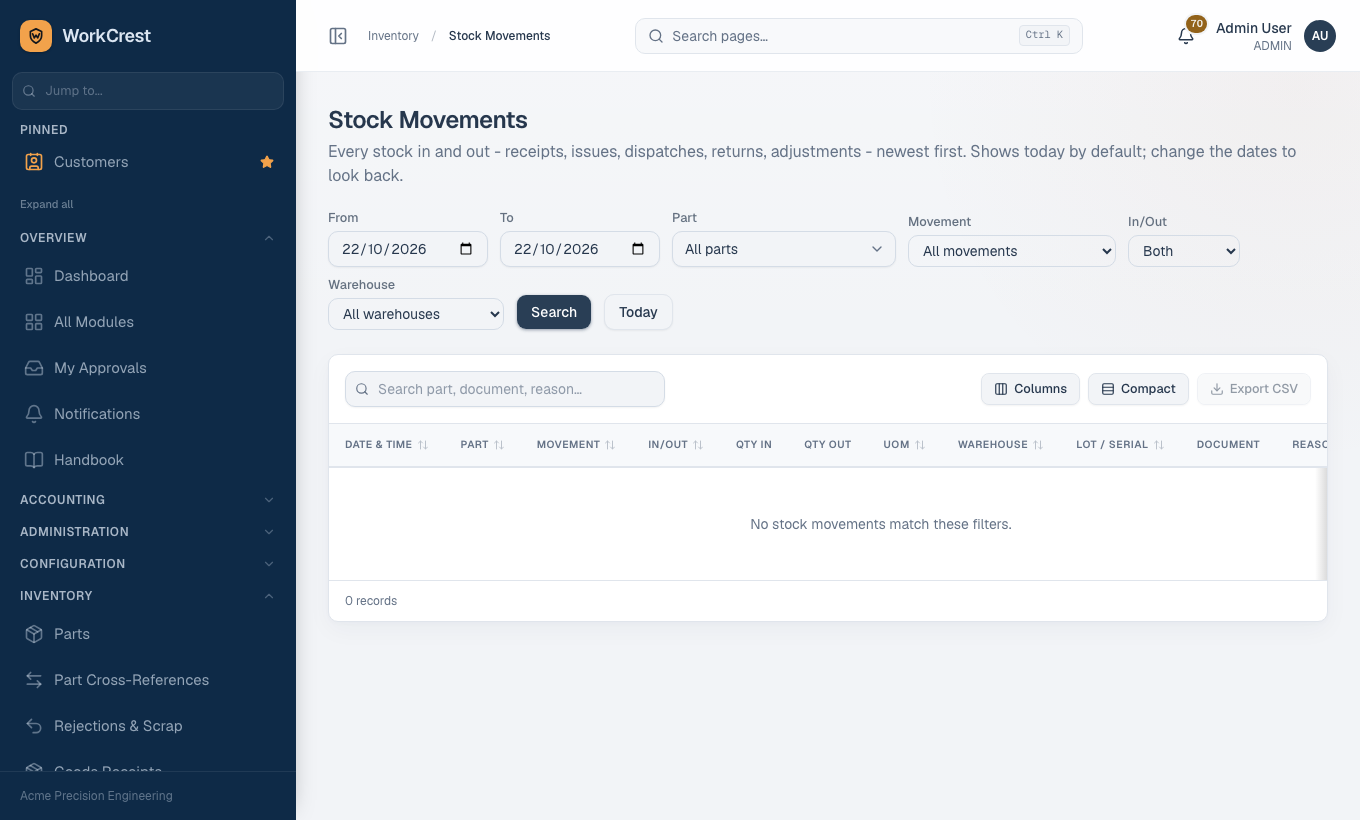The image size is (1360, 820).
Task: Click the Jump to sidebar search box
Action: click(148, 91)
